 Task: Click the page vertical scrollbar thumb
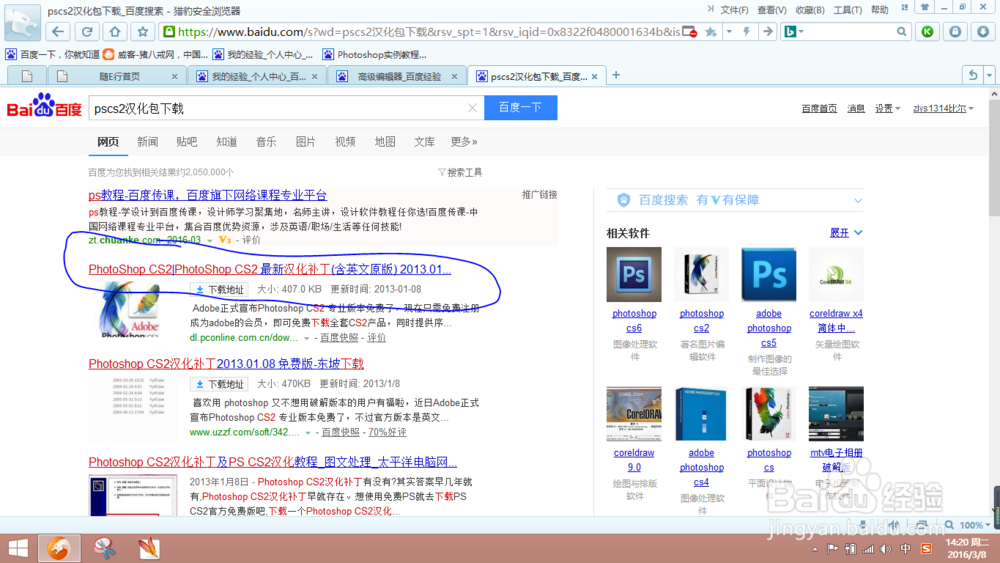[994, 157]
